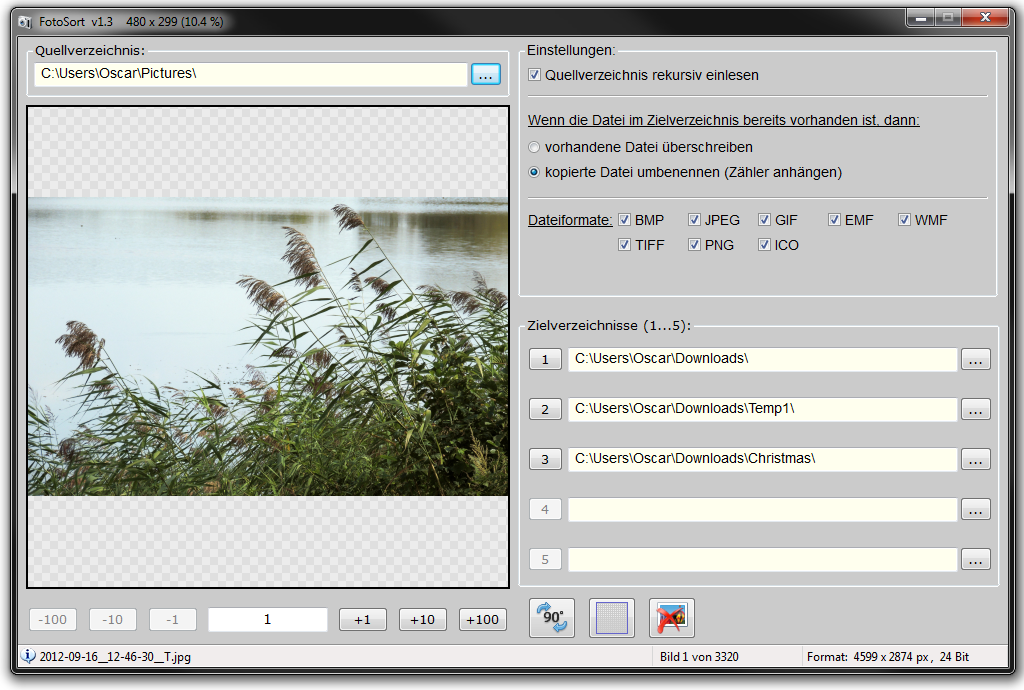
Task: Click the info icon in the status bar
Action: (x=28, y=657)
